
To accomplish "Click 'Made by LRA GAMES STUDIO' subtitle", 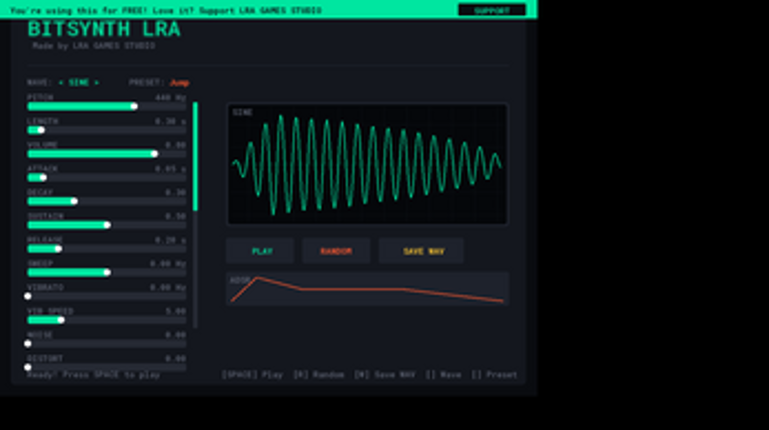I will pos(94,46).
